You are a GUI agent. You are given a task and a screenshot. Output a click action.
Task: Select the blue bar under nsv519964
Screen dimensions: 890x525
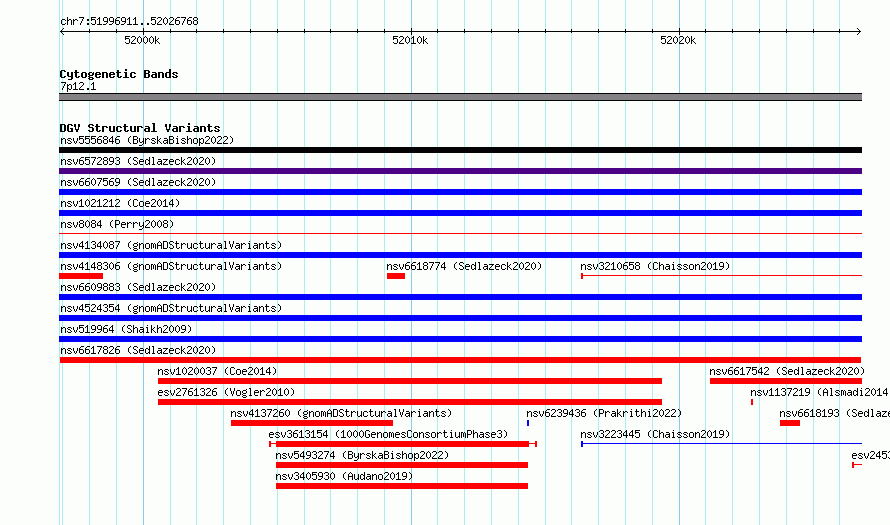click(x=460, y=339)
